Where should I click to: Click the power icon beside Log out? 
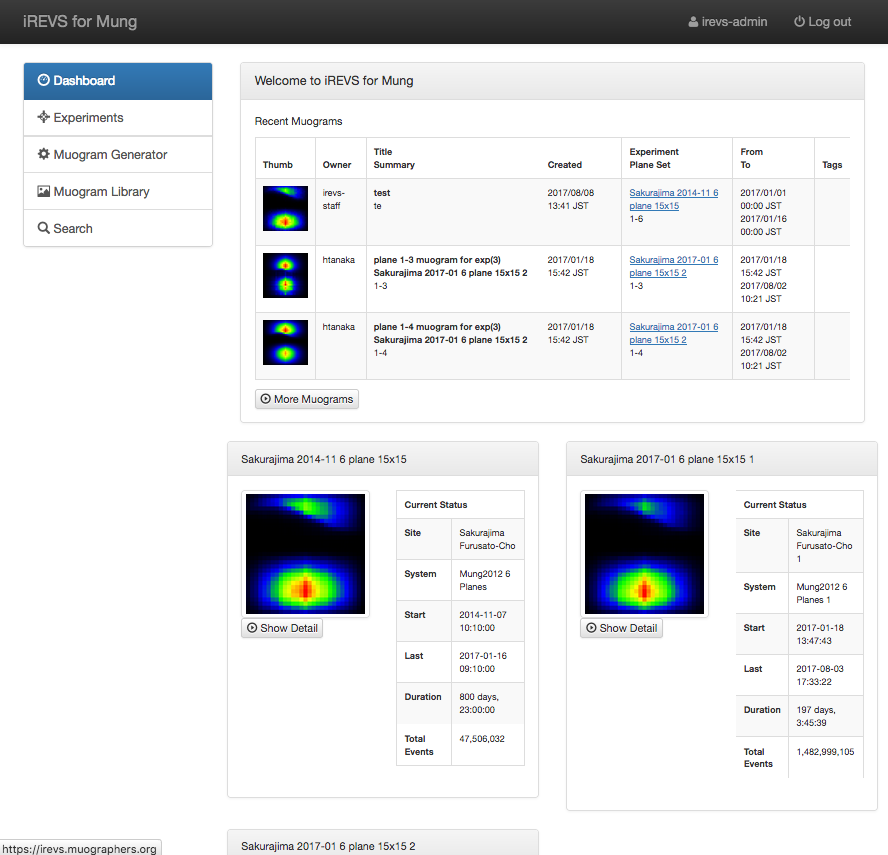pyautogui.click(x=799, y=22)
